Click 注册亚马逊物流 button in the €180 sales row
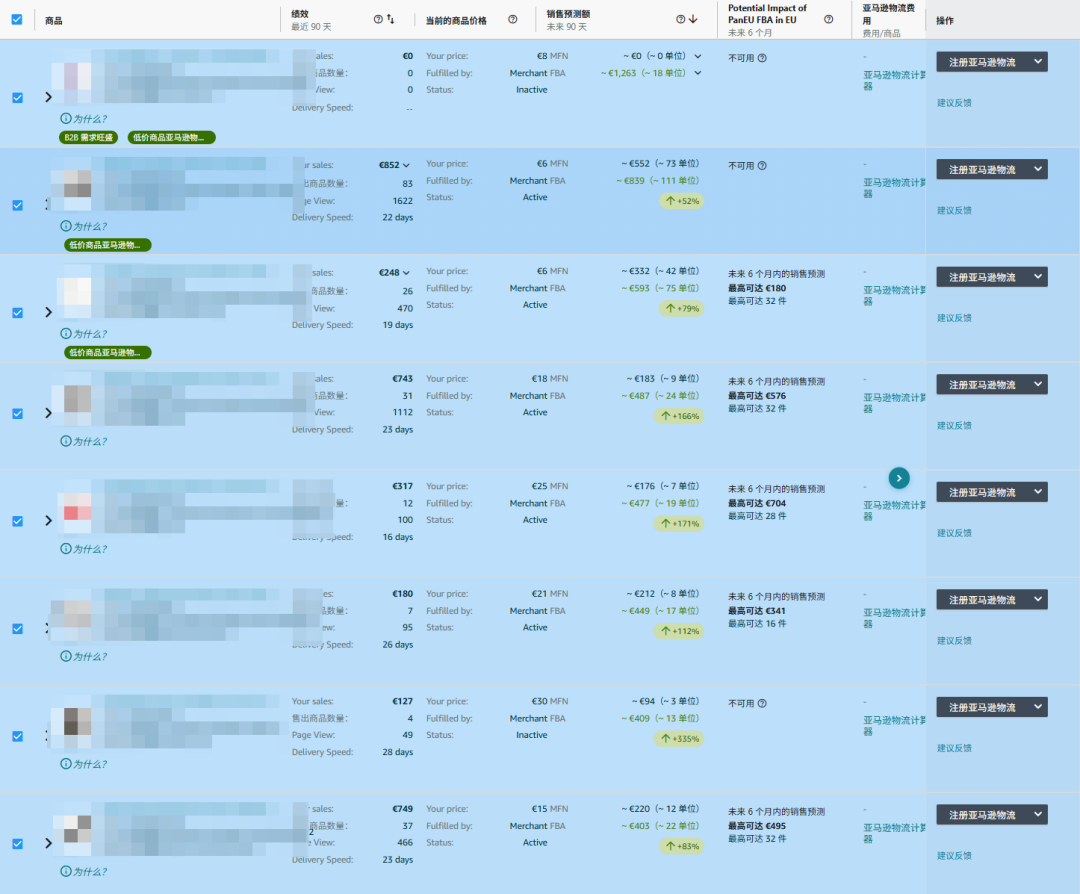1080x894 pixels. [982, 600]
